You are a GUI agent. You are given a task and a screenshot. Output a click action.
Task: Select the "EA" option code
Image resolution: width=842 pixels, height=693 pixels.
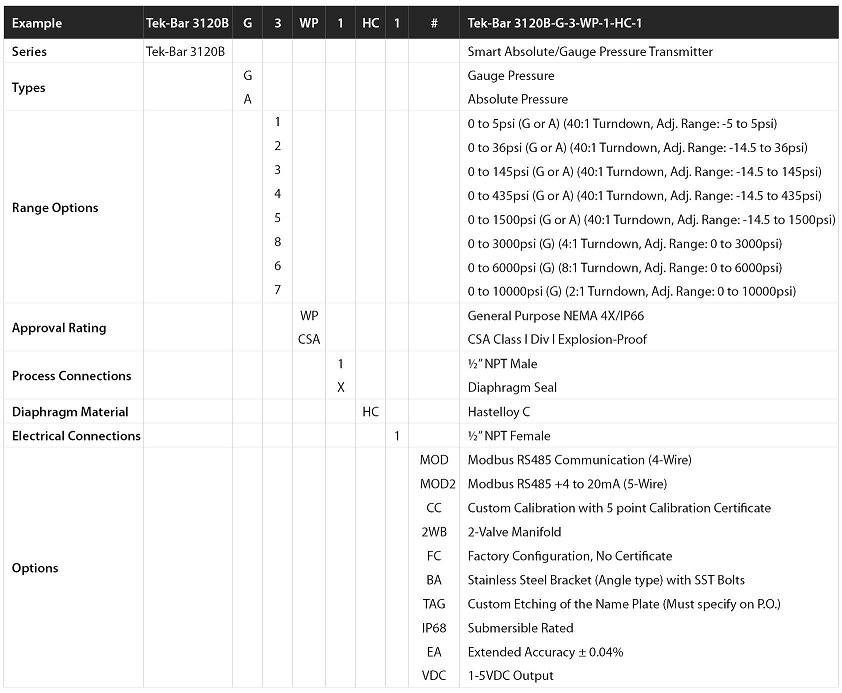(x=434, y=652)
